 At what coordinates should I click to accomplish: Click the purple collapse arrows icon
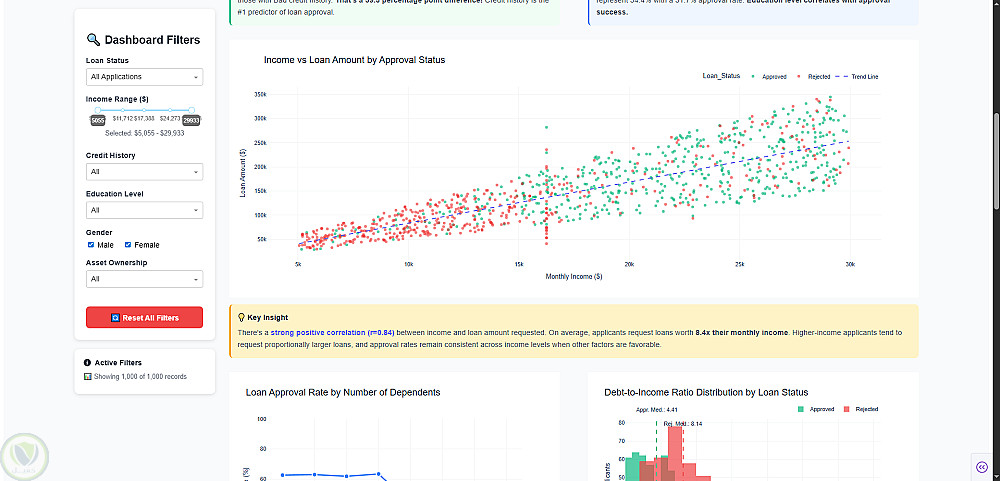tap(981, 467)
